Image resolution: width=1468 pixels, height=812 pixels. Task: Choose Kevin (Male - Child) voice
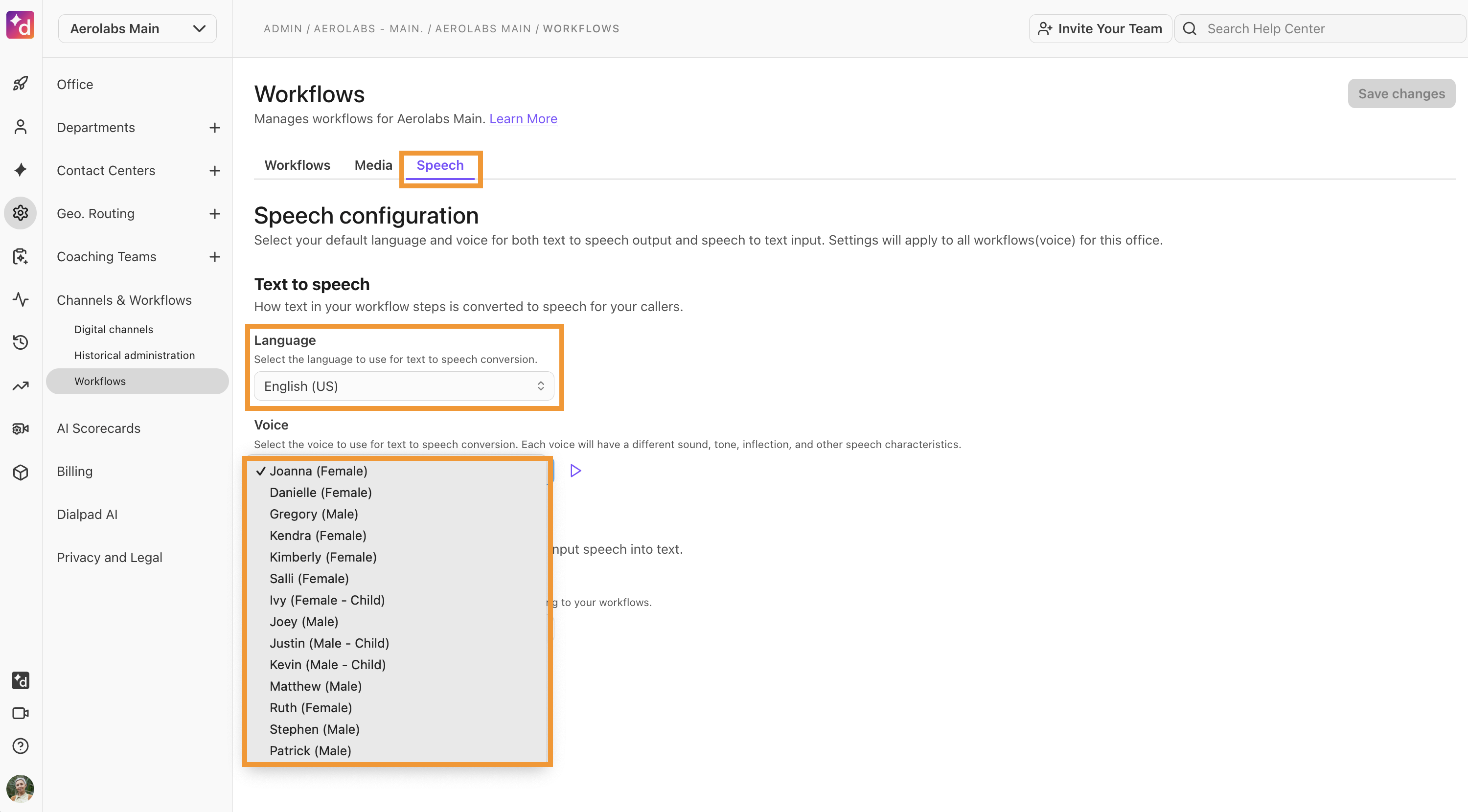[x=398, y=664]
